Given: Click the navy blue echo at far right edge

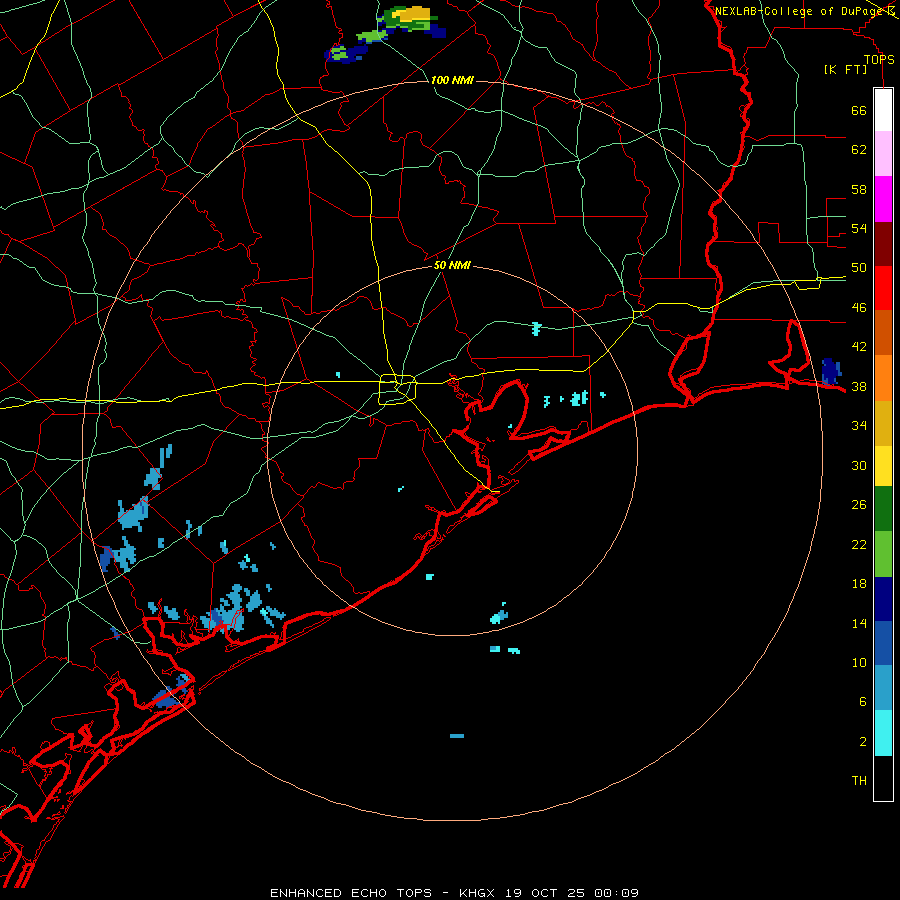Looking at the screenshot, I should click(831, 371).
